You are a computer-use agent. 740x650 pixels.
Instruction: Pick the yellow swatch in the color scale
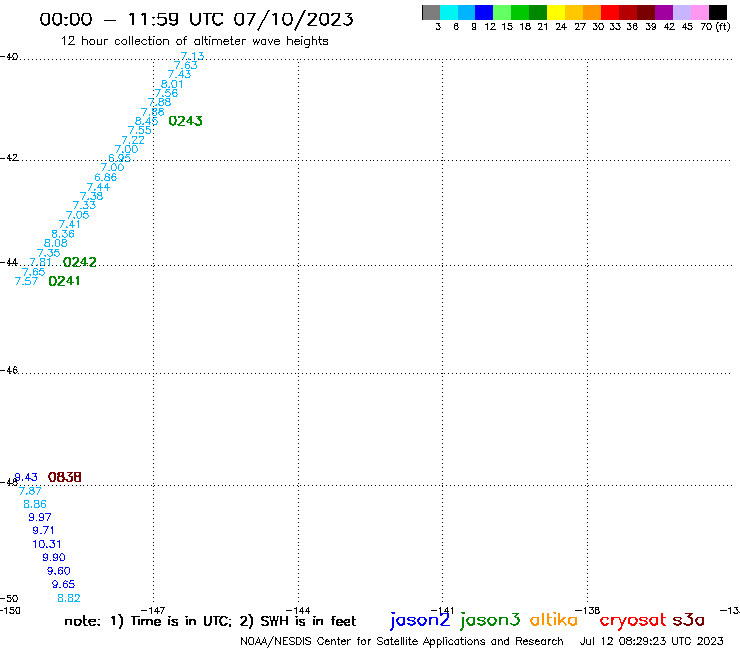pyautogui.click(x=556, y=12)
